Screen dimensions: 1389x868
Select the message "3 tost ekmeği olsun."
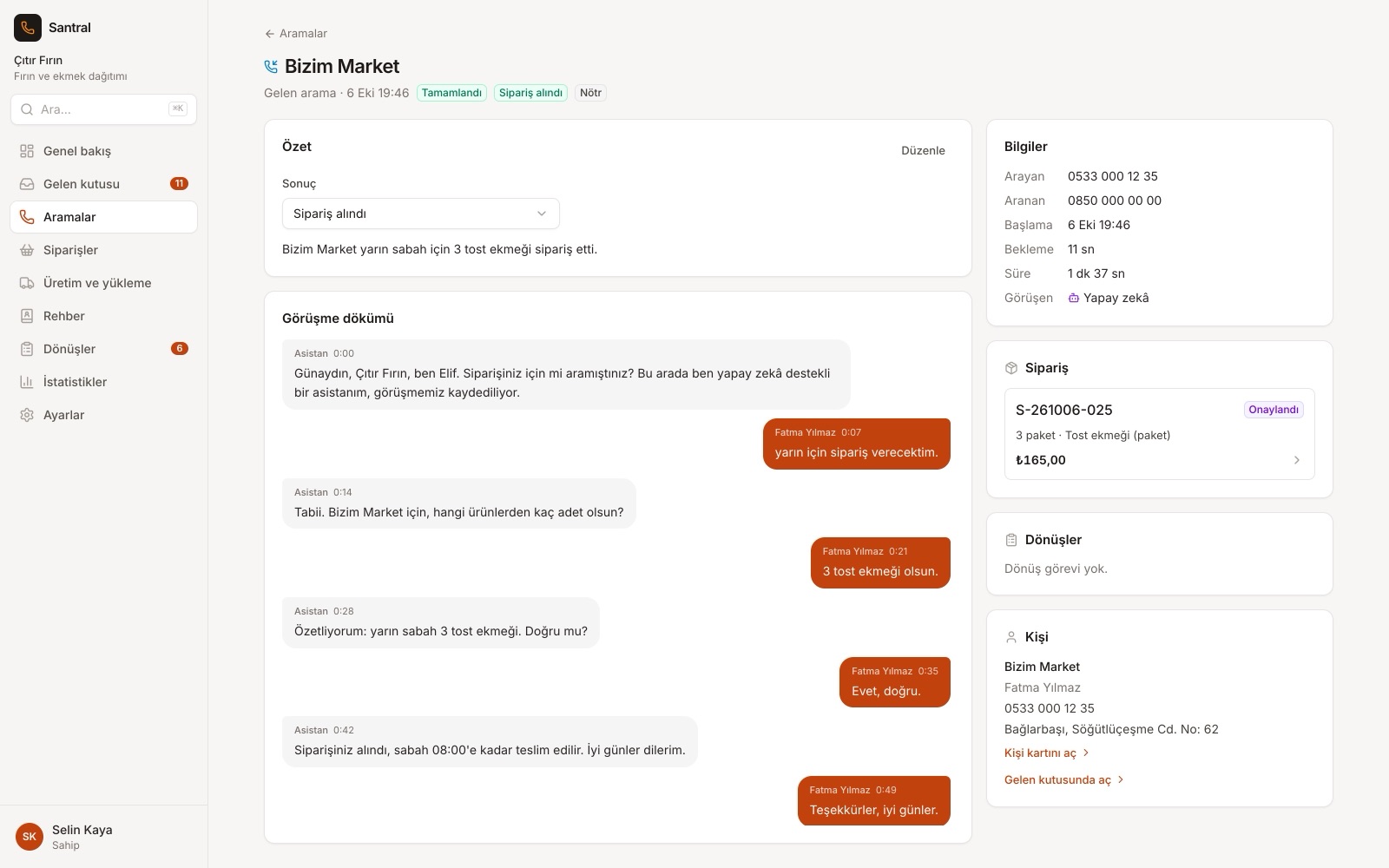tap(880, 562)
